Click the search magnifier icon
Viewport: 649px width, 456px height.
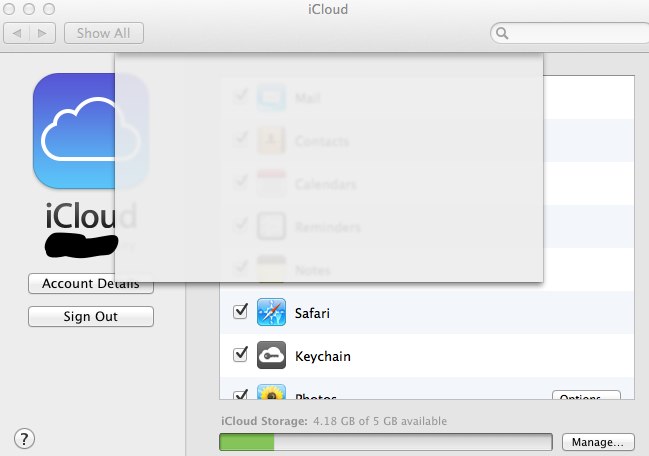point(502,33)
